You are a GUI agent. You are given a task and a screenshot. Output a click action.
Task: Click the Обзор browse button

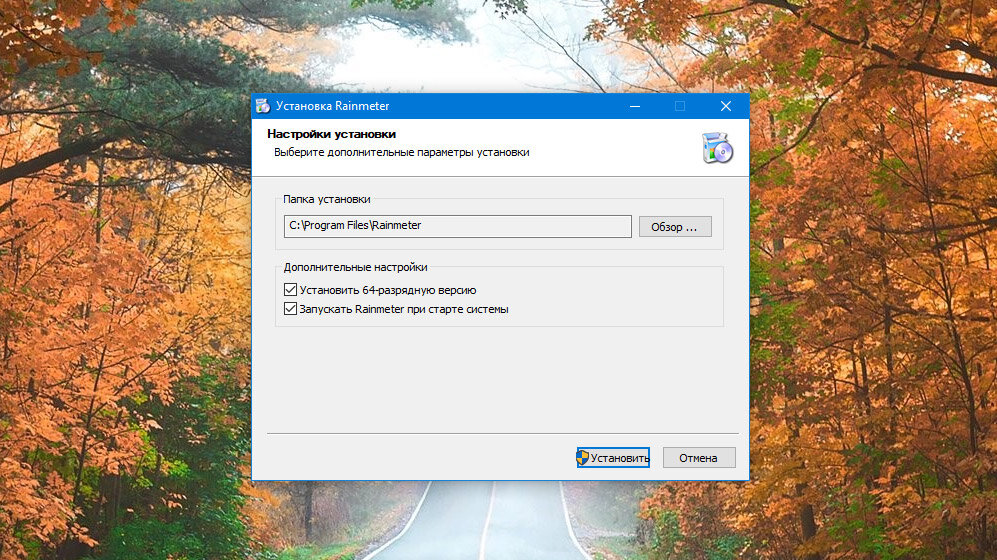tap(675, 227)
